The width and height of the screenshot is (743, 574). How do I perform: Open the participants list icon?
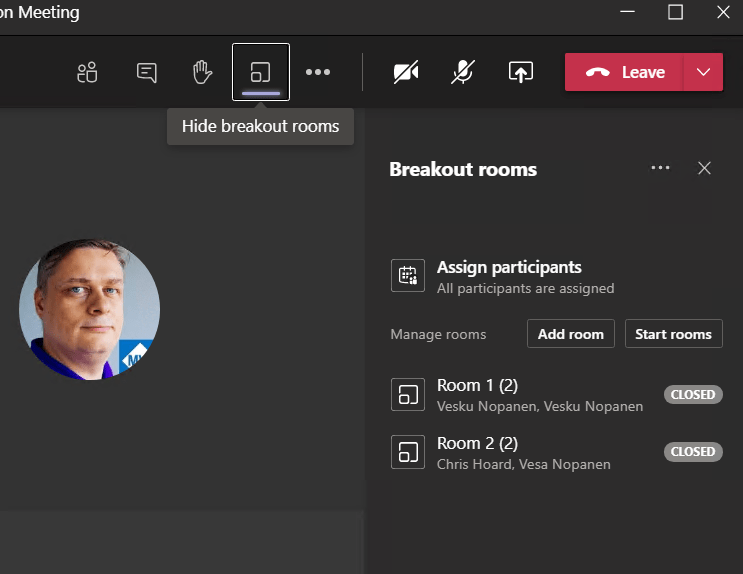87,72
